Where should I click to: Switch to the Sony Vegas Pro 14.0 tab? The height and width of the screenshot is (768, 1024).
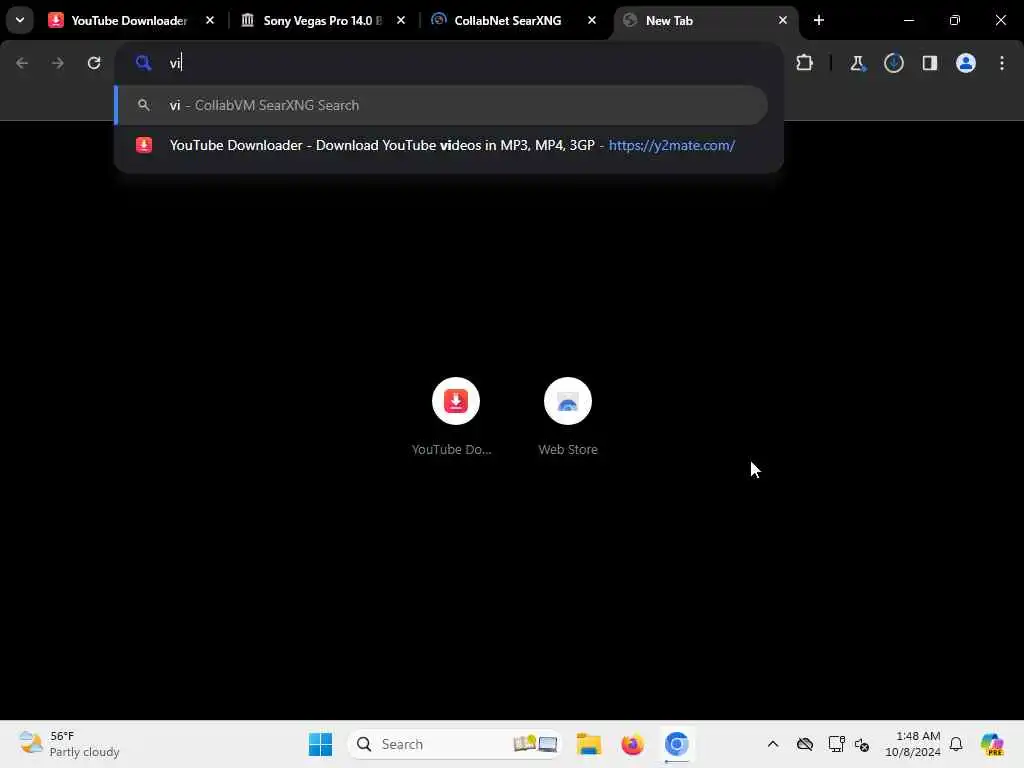click(x=323, y=21)
